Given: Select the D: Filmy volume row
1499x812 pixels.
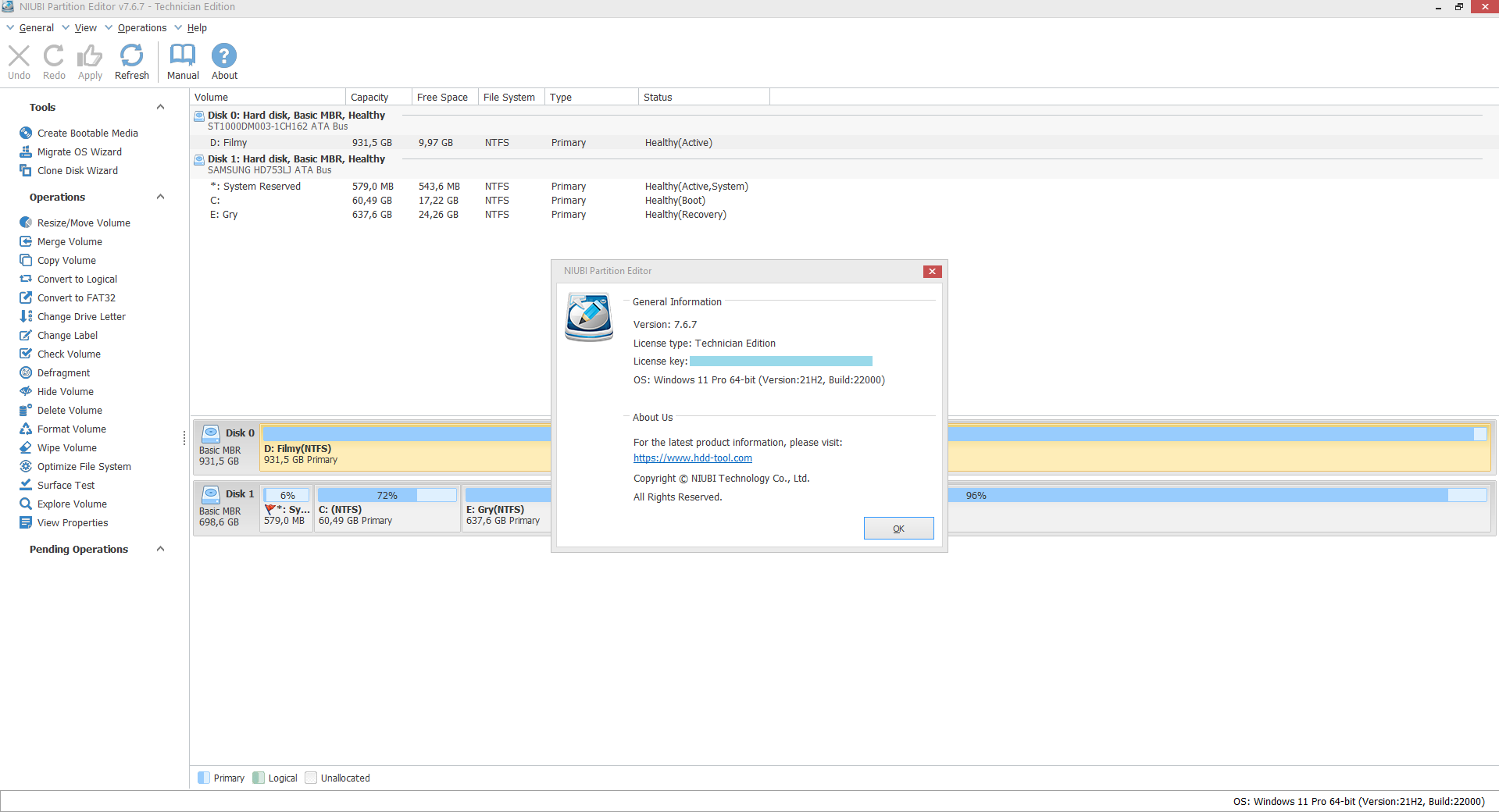Looking at the screenshot, I should [x=844, y=143].
